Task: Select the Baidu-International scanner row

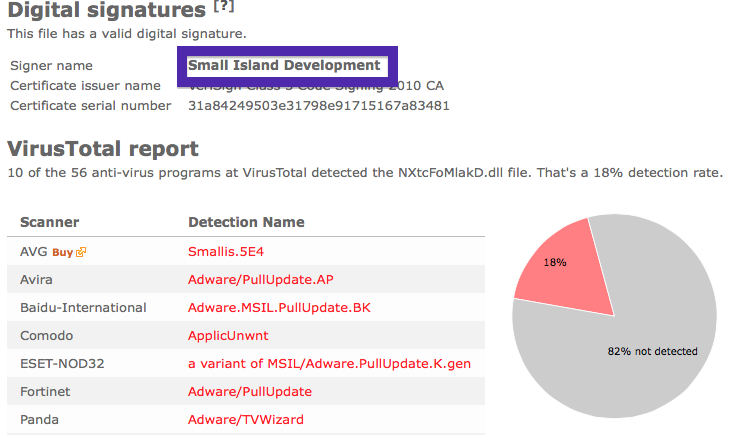Action: pyautogui.click(x=246, y=307)
